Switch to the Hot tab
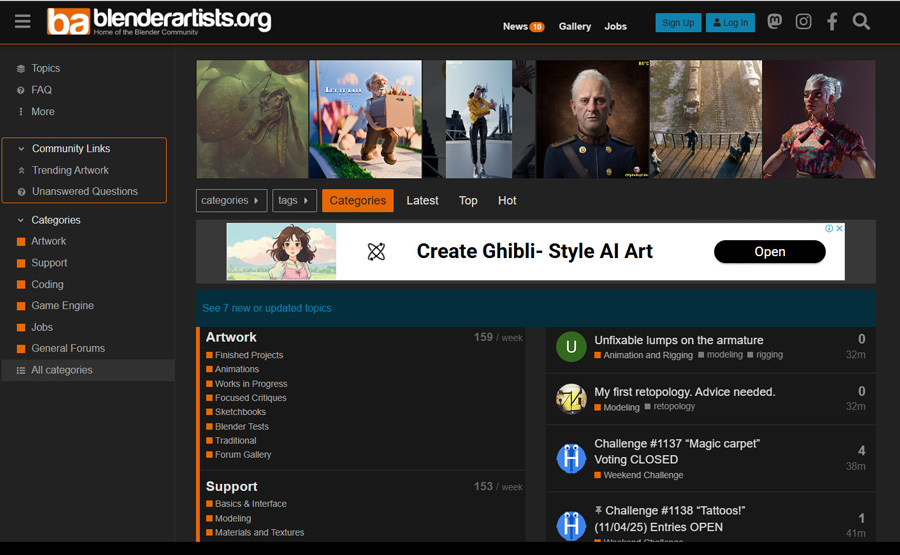 coord(507,201)
